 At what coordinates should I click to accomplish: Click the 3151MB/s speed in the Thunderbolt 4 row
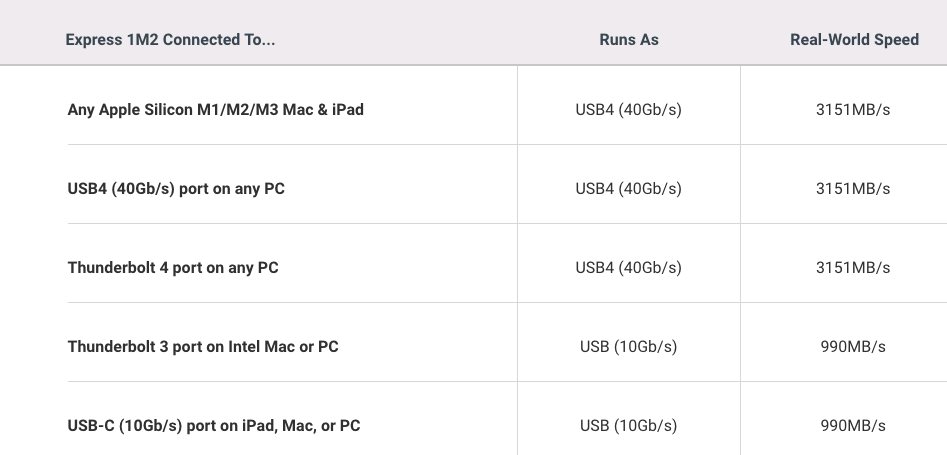[x=853, y=268]
